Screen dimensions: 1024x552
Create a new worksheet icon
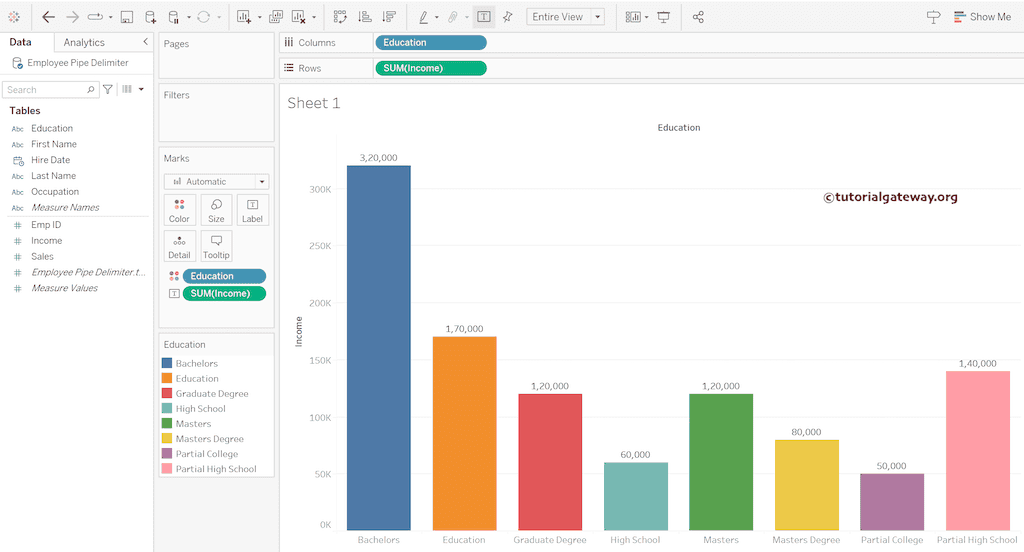(244, 17)
